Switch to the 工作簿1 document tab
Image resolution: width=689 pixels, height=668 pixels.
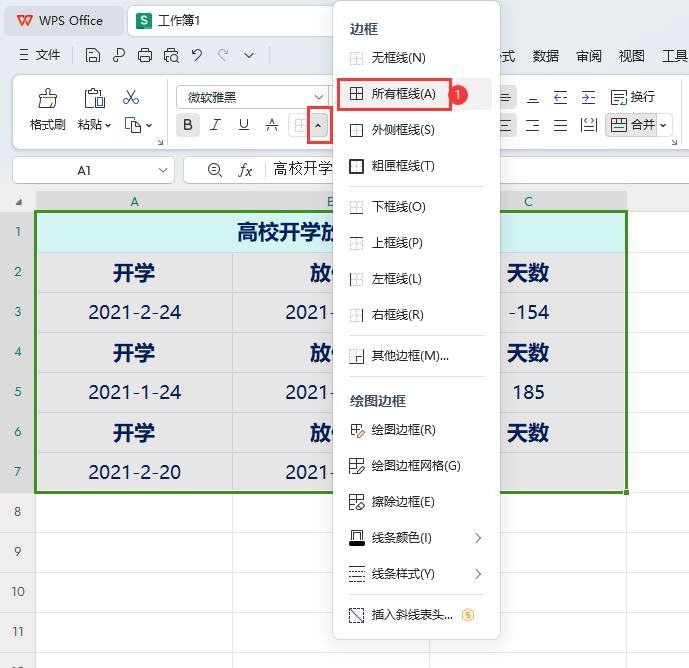click(231, 21)
